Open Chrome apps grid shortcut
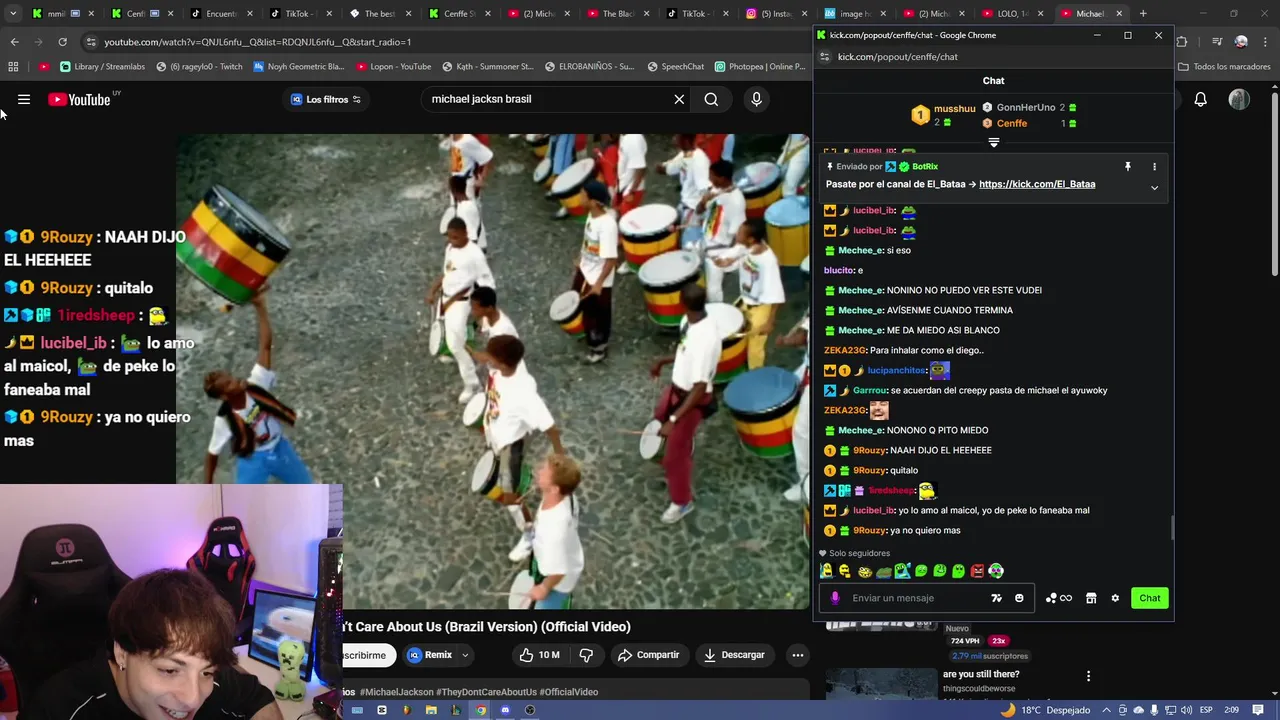Viewport: 1280px width, 720px height. click(x=13, y=67)
